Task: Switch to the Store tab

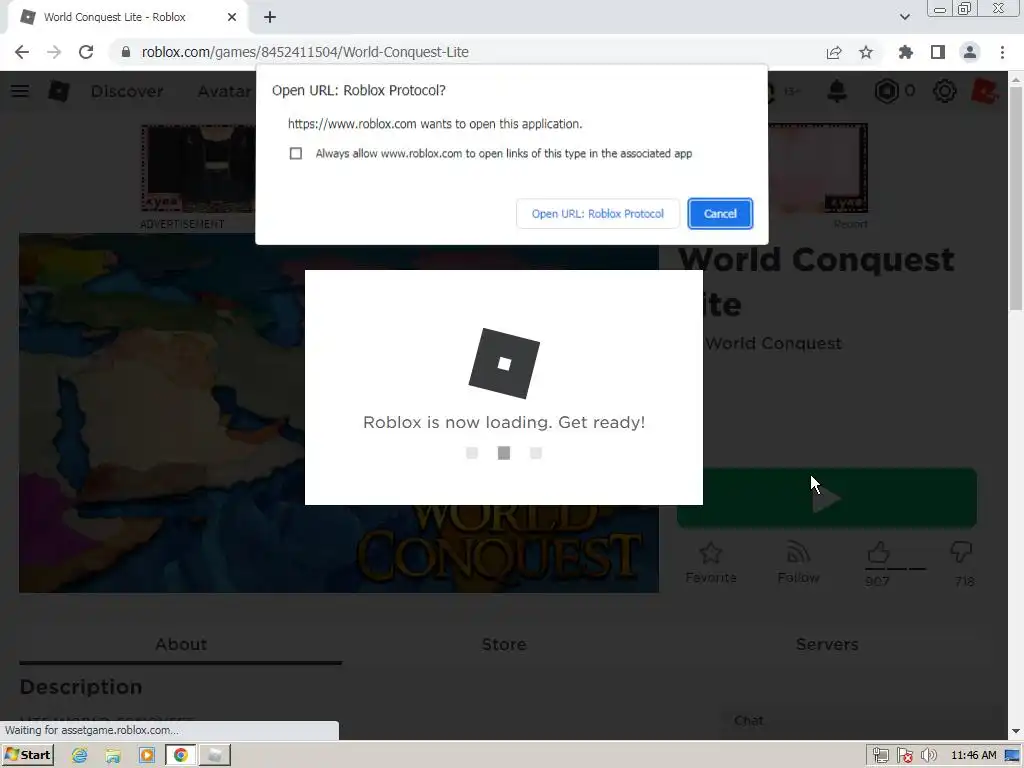Action: pyautogui.click(x=504, y=645)
